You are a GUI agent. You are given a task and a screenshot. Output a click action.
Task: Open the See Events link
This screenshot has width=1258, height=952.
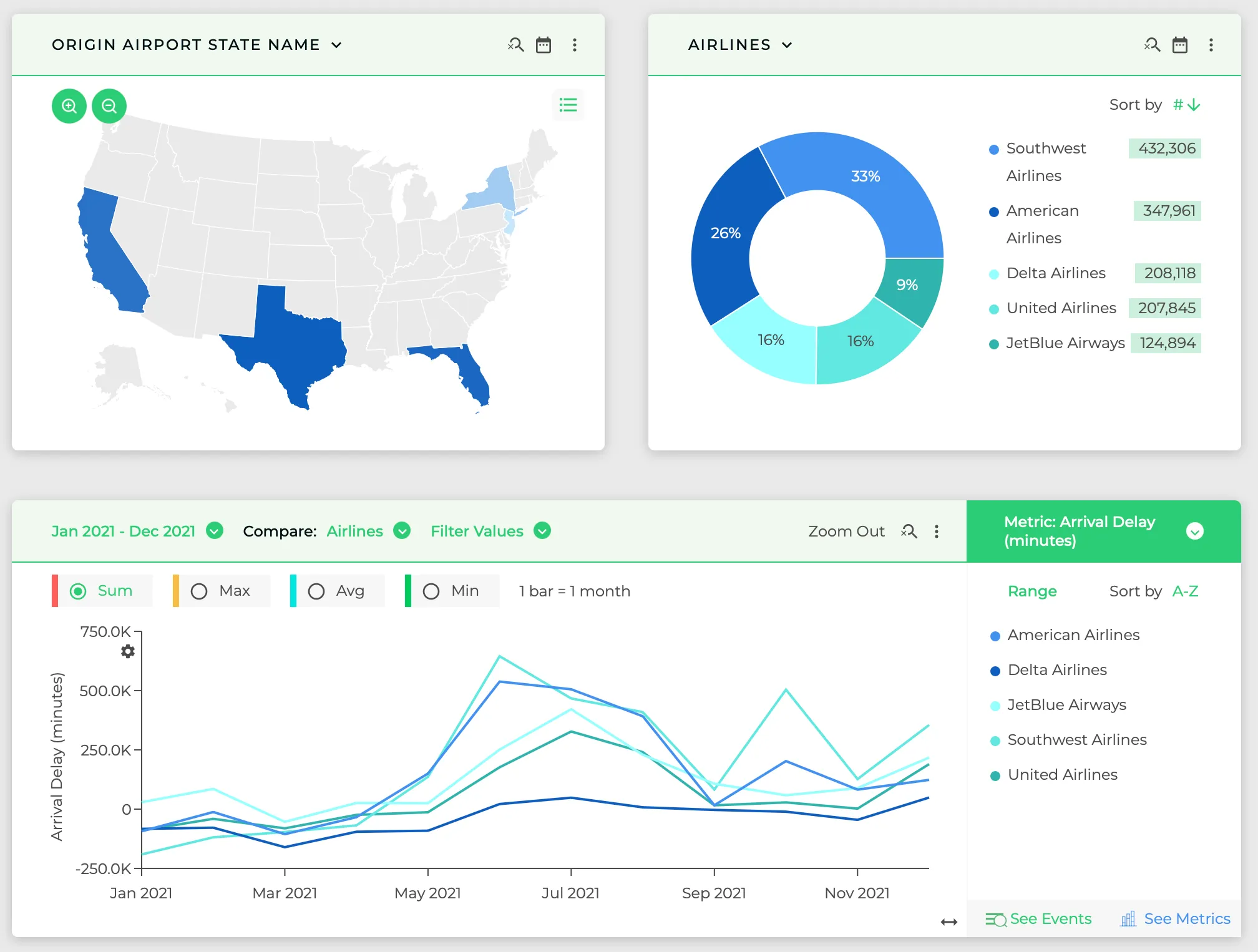pos(1051,919)
